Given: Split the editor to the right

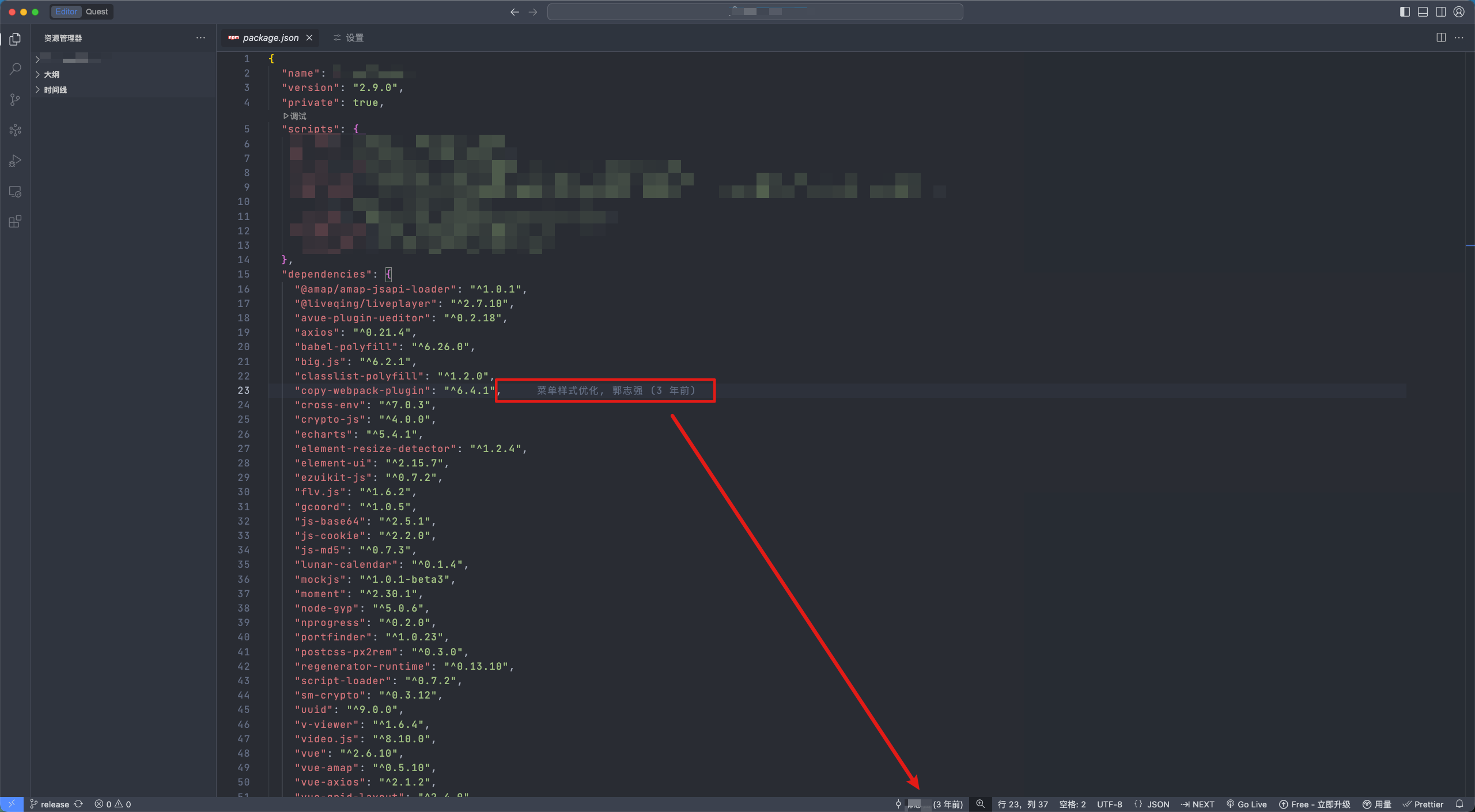Looking at the screenshot, I should [x=1441, y=37].
